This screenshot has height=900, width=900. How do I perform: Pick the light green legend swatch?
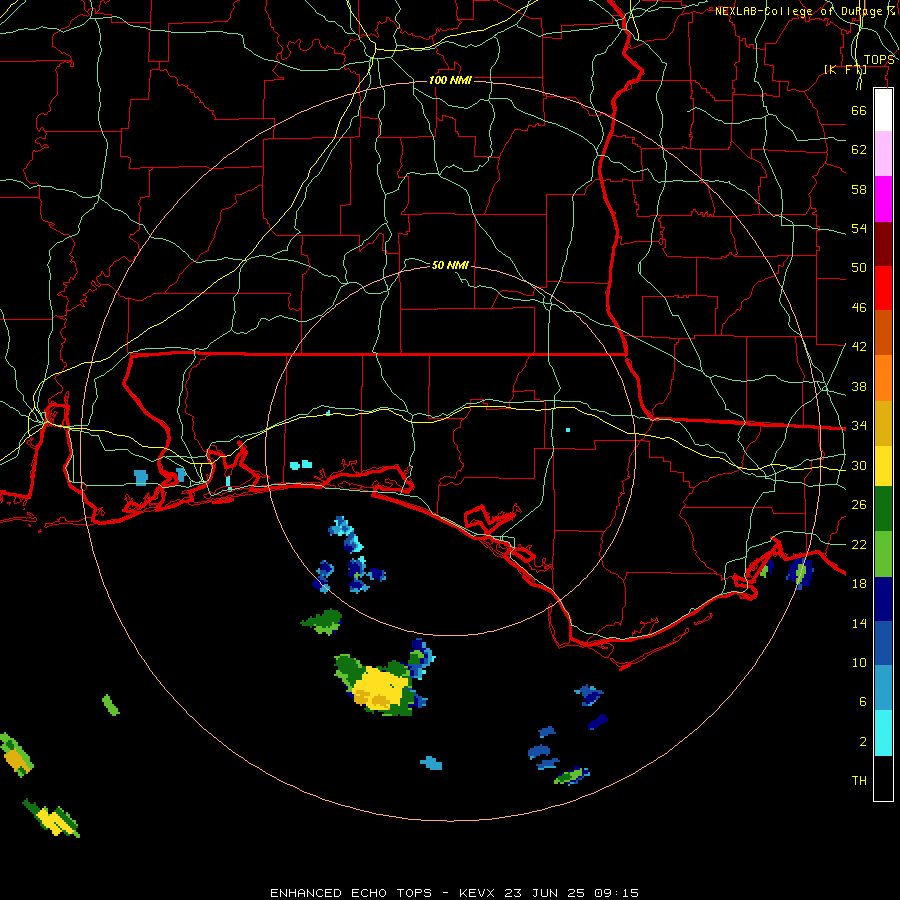883,554
